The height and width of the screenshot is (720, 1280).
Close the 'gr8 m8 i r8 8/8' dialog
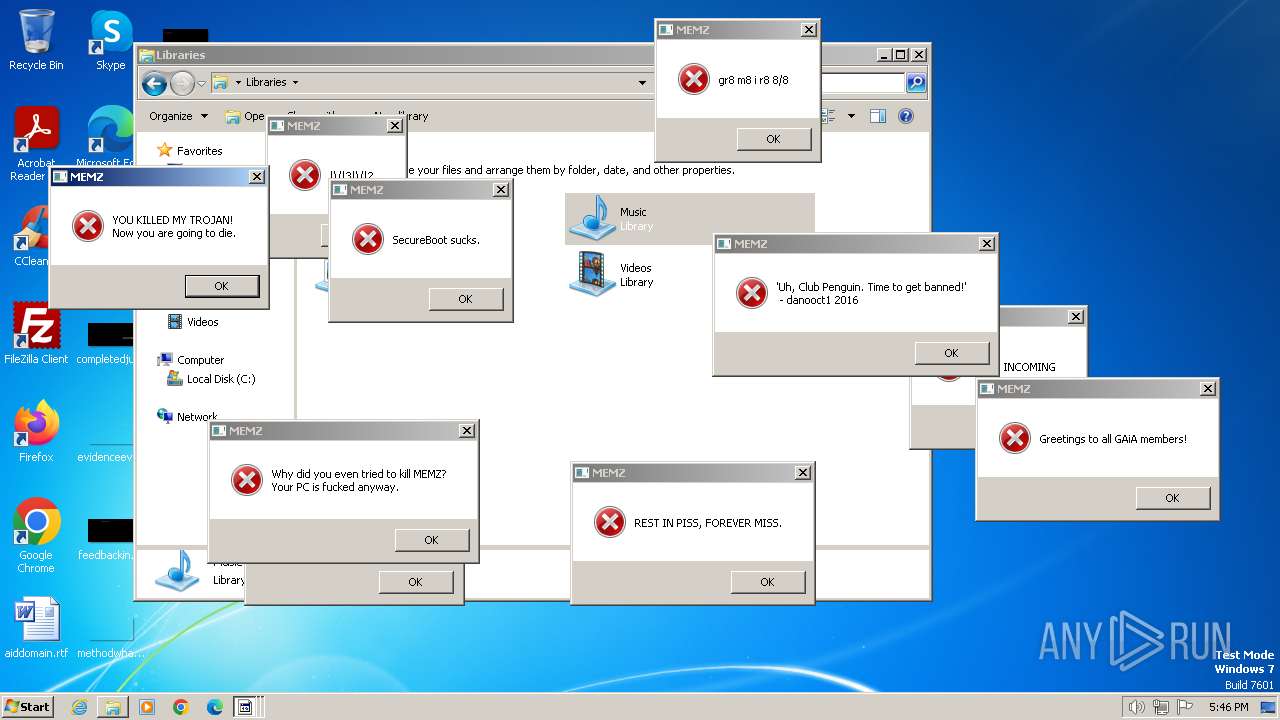pos(808,30)
